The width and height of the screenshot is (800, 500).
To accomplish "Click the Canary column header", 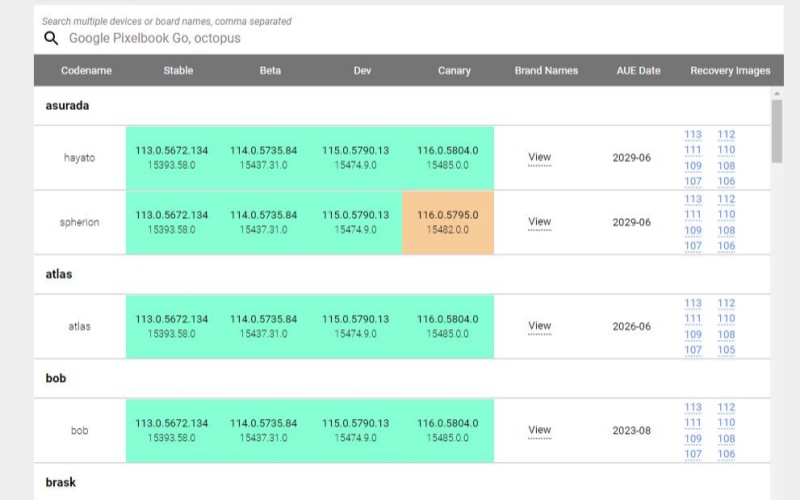I will [x=454, y=71].
